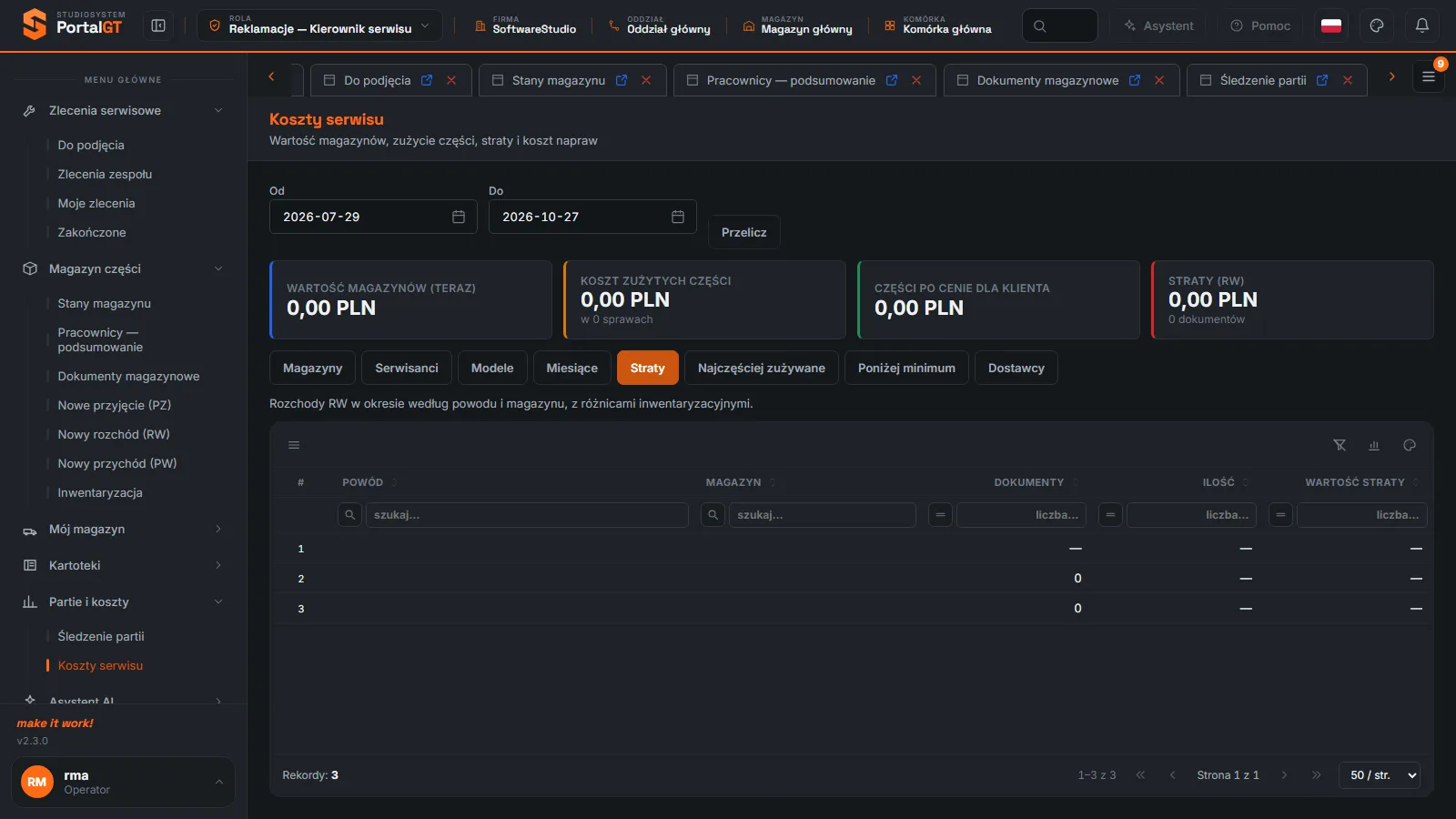Expand the Kartoteki menu group
The height and width of the screenshot is (819, 1456).
click(123, 565)
